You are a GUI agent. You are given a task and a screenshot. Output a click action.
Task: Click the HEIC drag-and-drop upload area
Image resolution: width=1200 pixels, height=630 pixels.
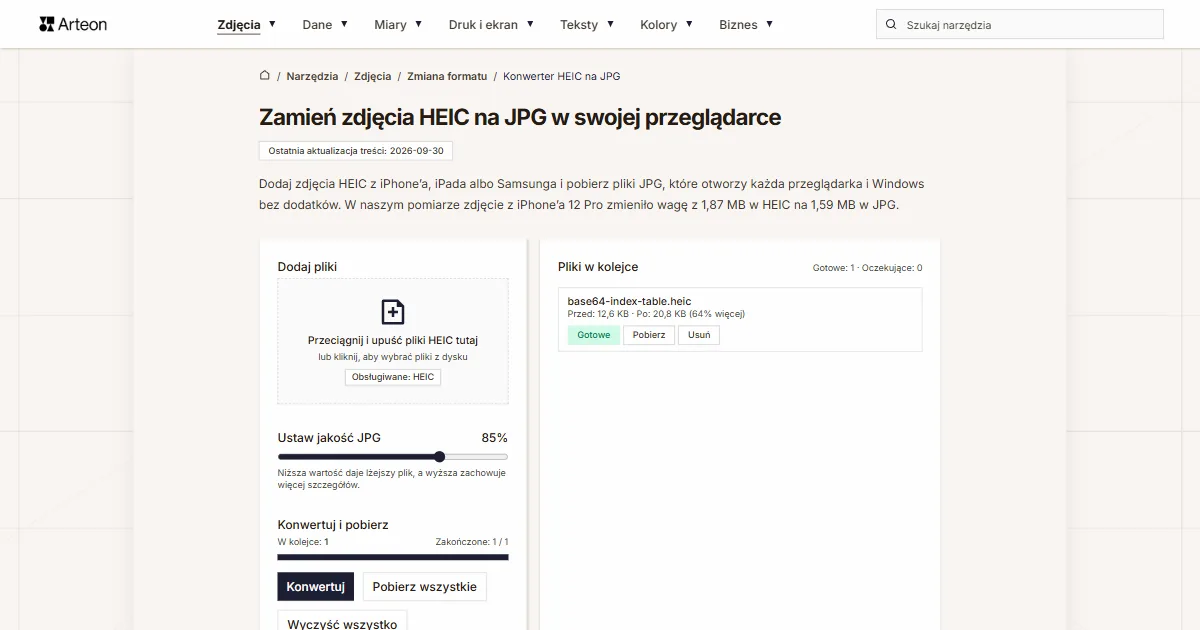(x=393, y=341)
